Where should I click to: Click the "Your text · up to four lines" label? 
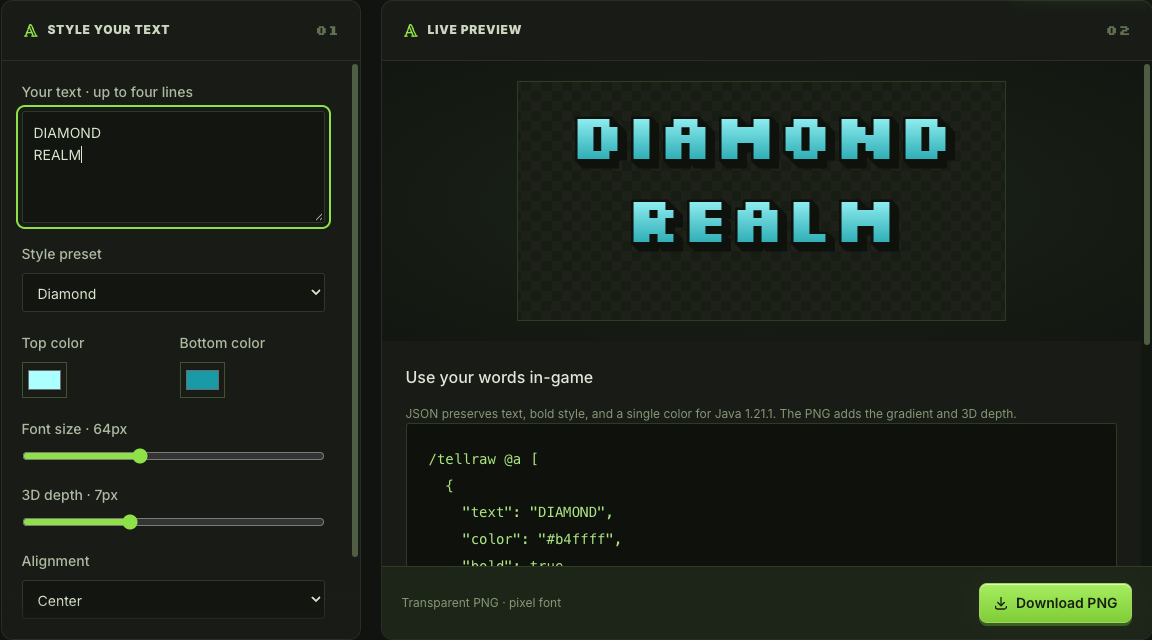pos(107,92)
